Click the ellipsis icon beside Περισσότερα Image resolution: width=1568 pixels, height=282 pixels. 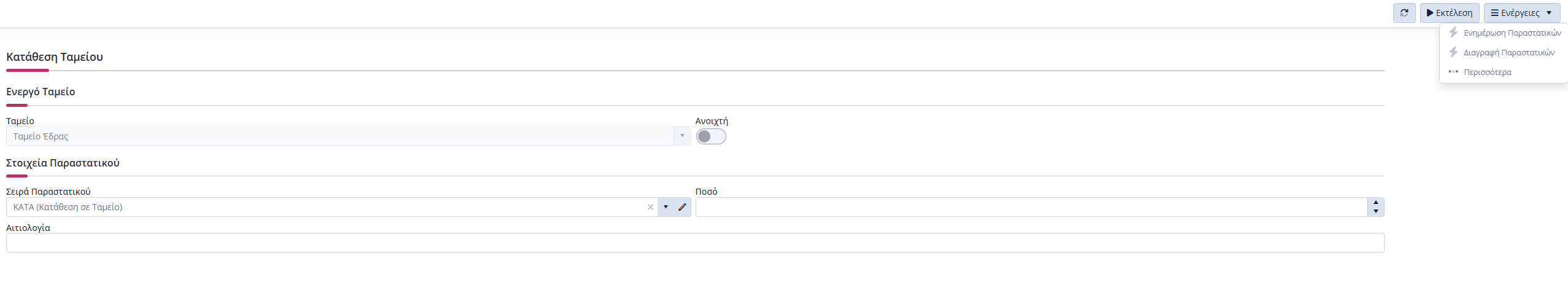(1453, 72)
